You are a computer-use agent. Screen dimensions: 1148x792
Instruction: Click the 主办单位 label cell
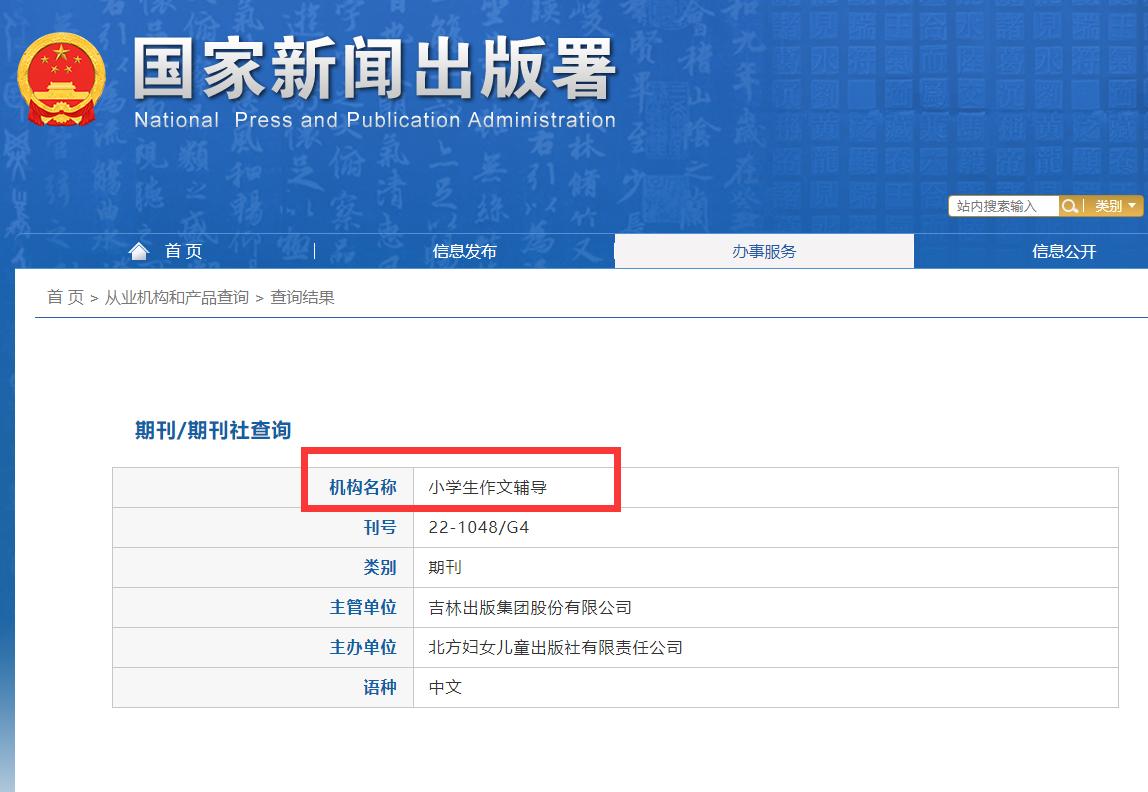click(x=263, y=648)
